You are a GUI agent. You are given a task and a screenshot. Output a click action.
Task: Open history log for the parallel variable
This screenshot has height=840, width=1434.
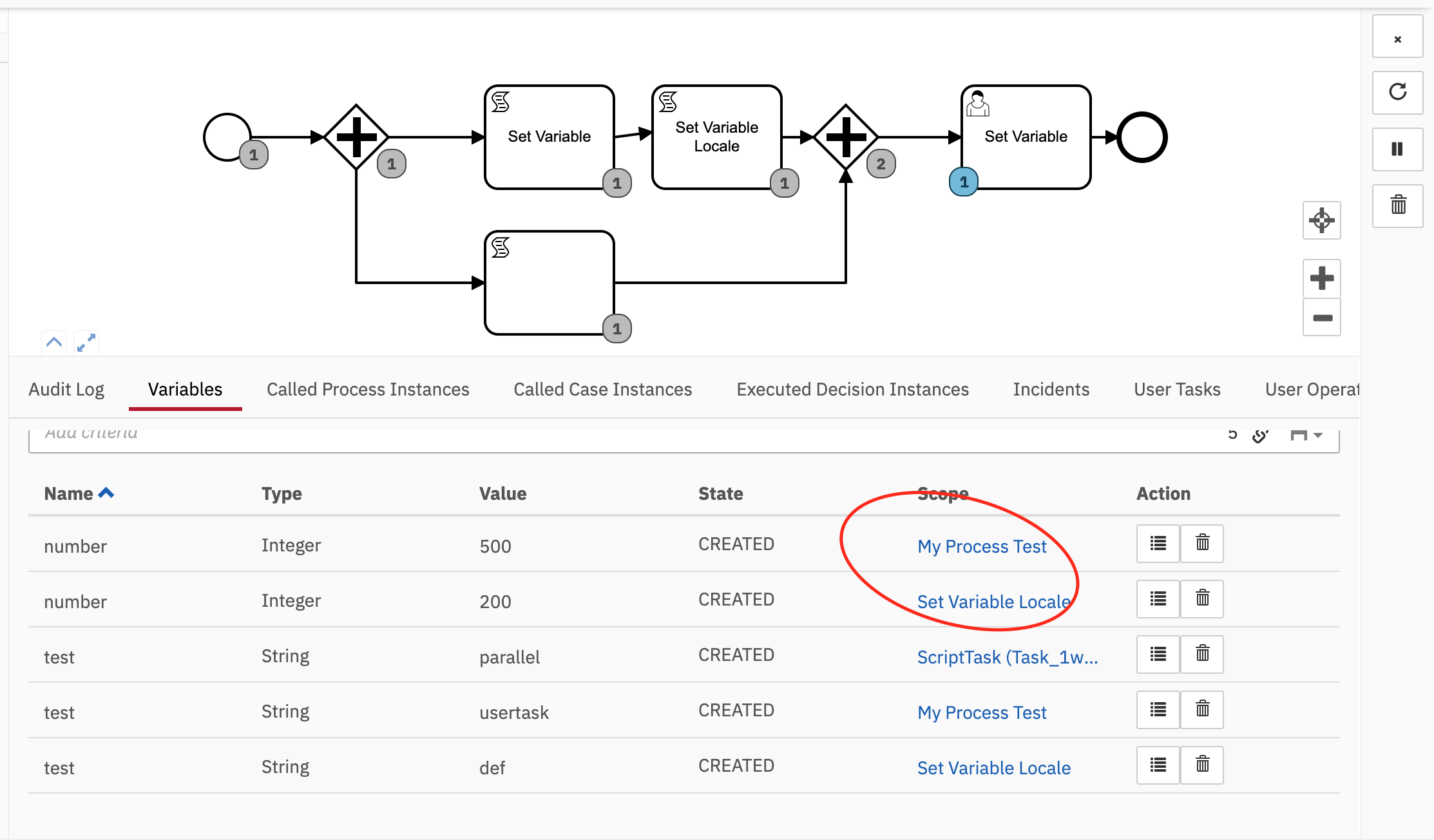click(1158, 654)
